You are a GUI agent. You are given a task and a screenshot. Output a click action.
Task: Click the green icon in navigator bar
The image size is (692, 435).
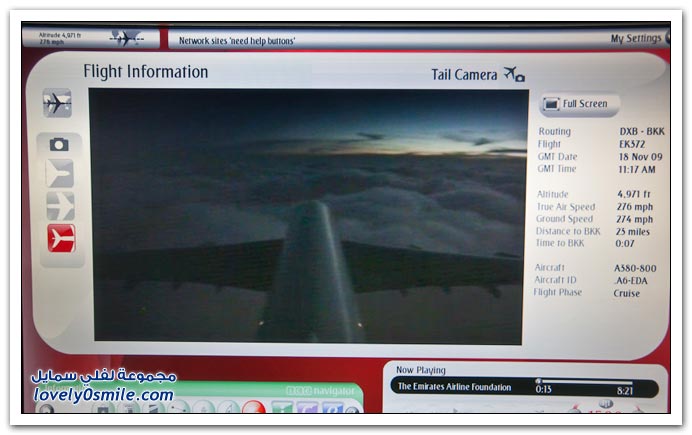click(x=281, y=408)
